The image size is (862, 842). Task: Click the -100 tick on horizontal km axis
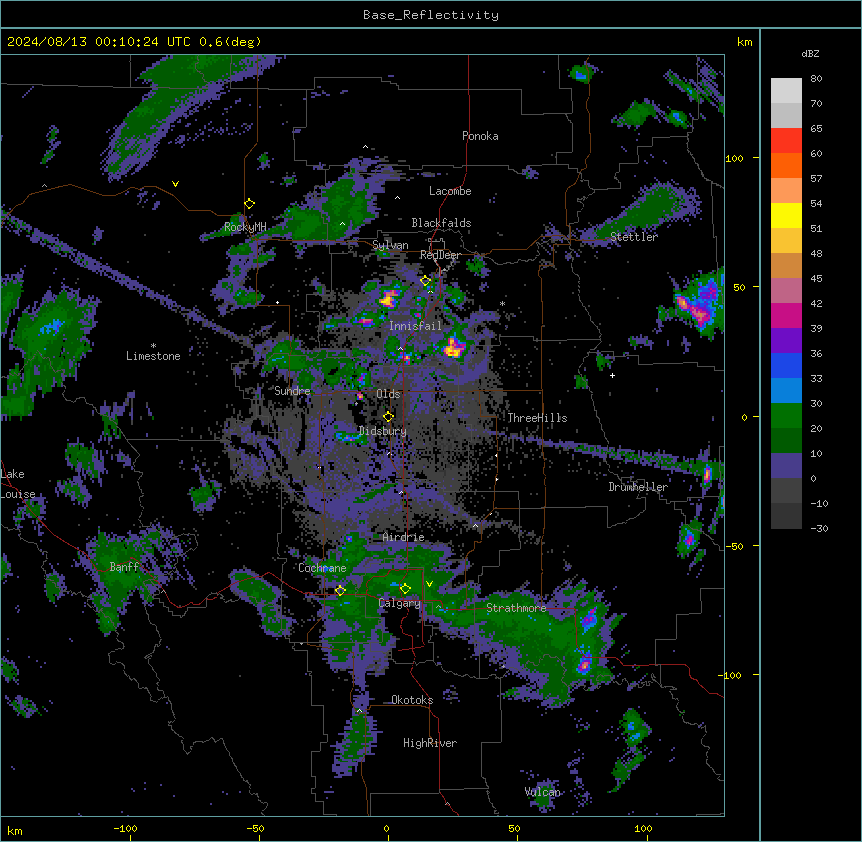[125, 828]
